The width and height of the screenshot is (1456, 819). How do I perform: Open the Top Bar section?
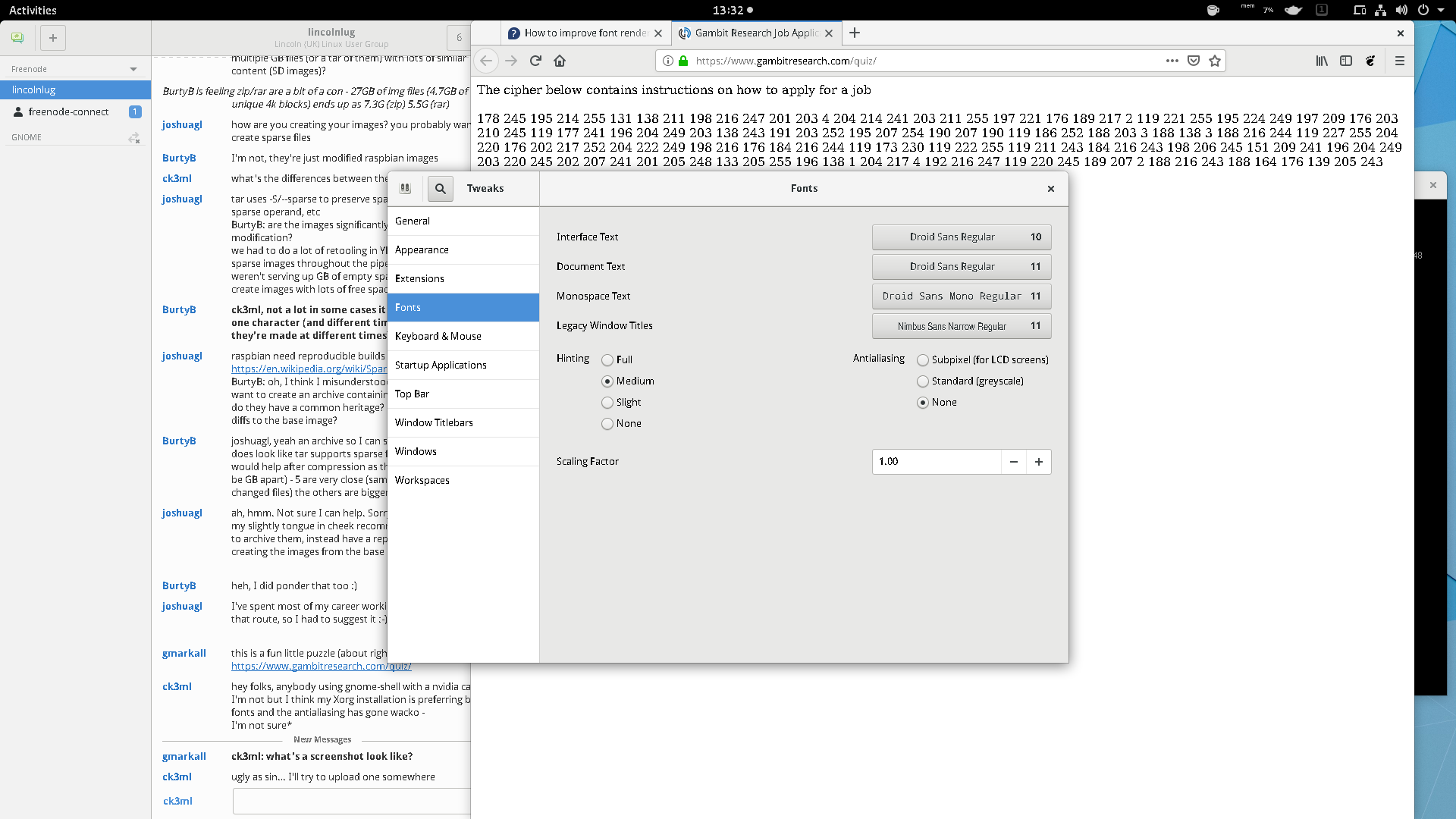pos(463,394)
